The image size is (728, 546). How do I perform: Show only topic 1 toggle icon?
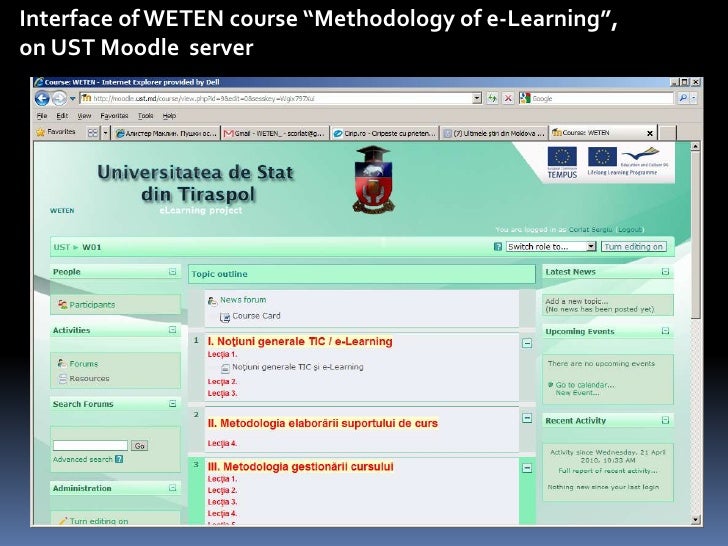point(527,344)
